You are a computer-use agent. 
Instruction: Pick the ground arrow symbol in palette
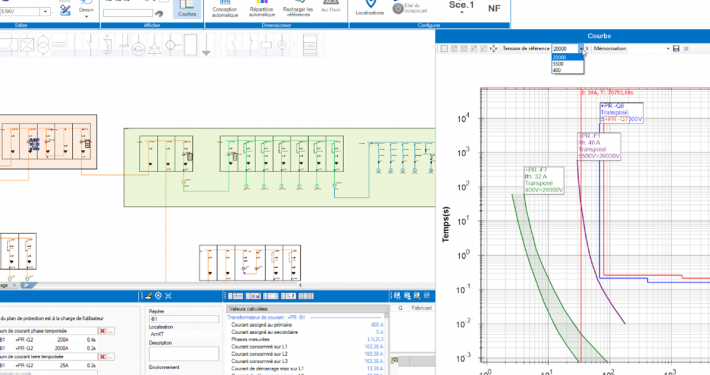click(x=206, y=45)
